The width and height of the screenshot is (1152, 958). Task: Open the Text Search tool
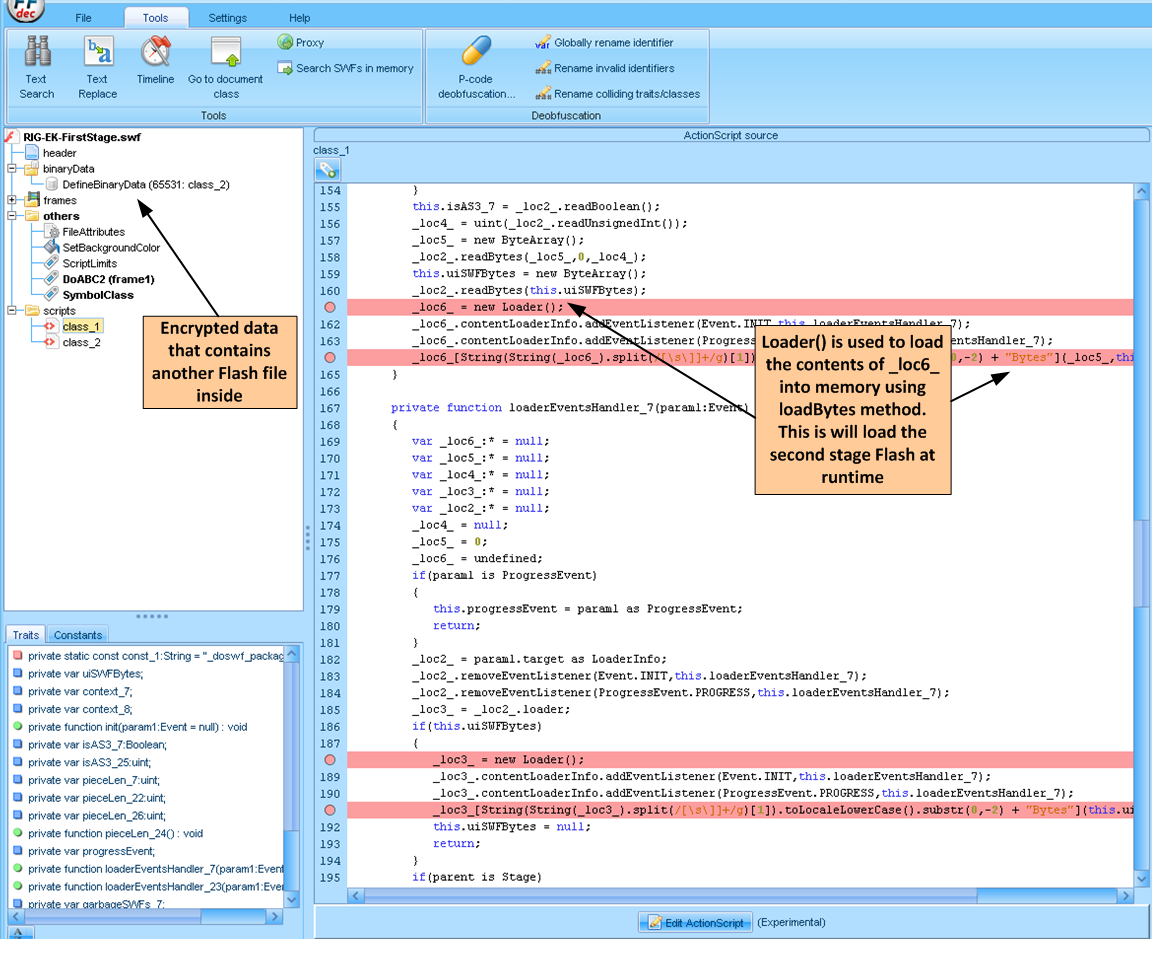click(37, 66)
